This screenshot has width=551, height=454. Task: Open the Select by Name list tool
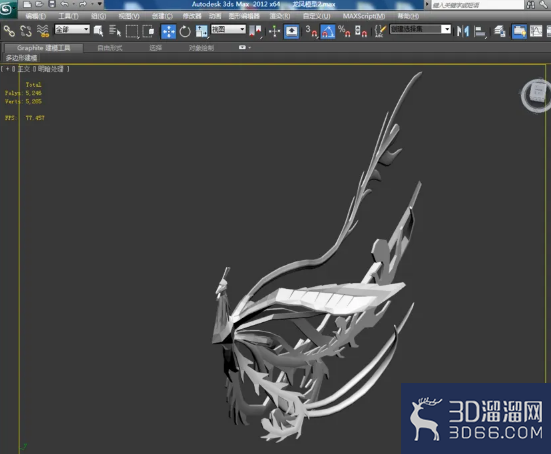point(115,31)
